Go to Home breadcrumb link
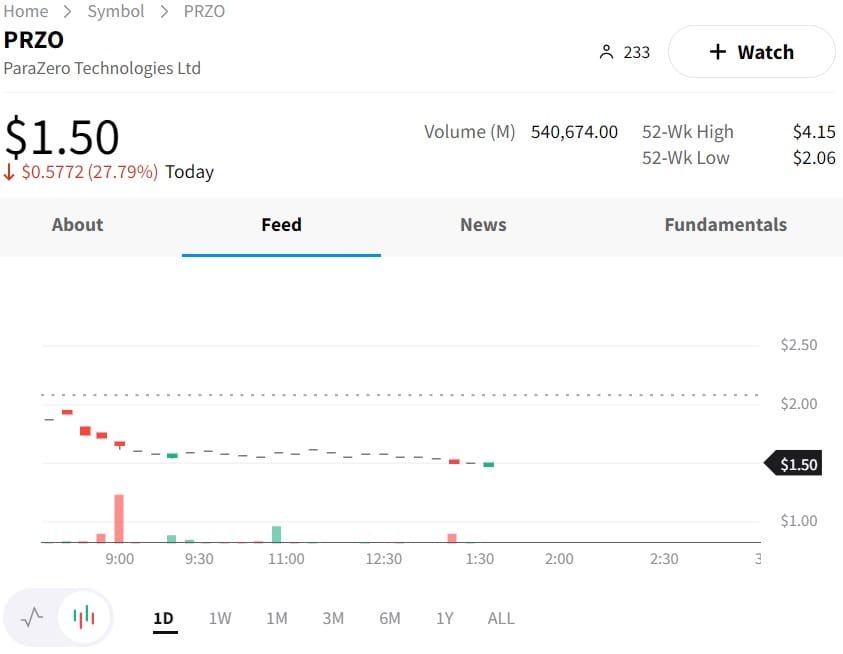Viewport: 843px width, 654px height. pyautogui.click(x=26, y=11)
